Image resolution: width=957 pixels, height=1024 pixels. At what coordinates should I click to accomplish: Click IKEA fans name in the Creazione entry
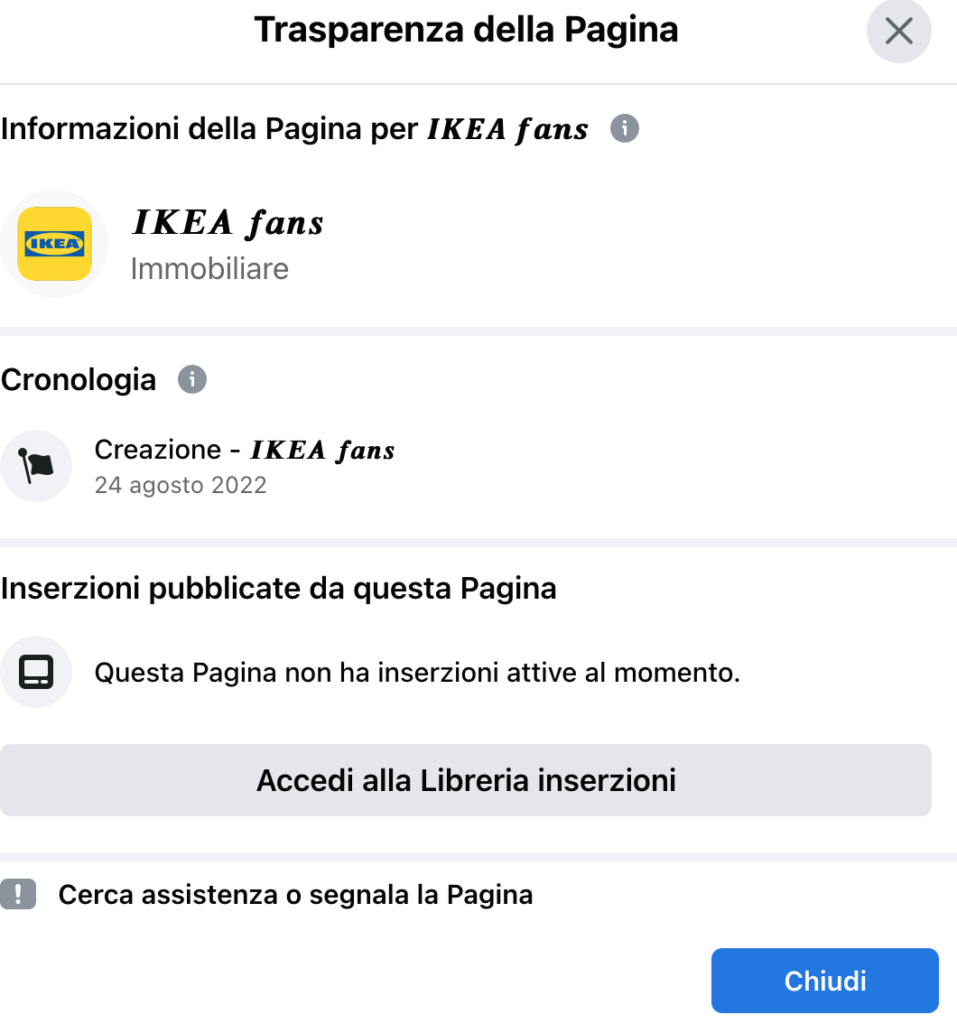coord(322,451)
